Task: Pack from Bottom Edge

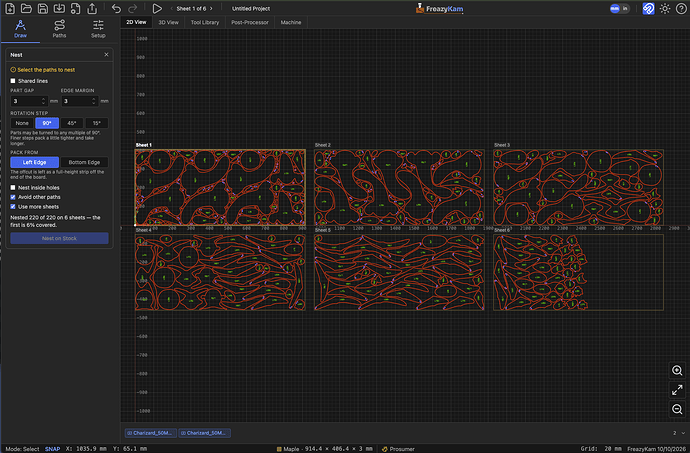Action: pos(84,162)
